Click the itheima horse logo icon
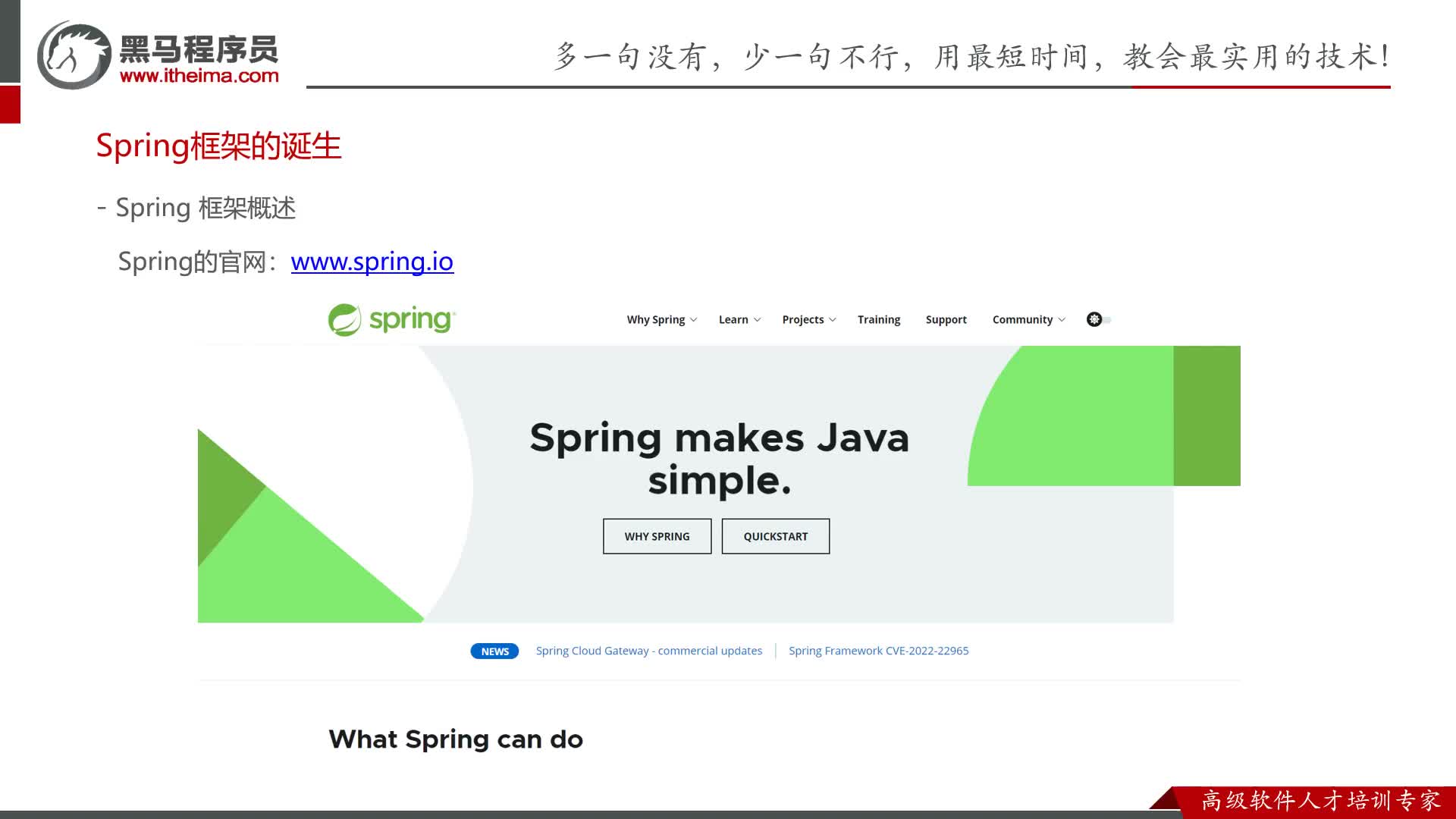Viewport: 1456px width, 819px height. tap(74, 55)
